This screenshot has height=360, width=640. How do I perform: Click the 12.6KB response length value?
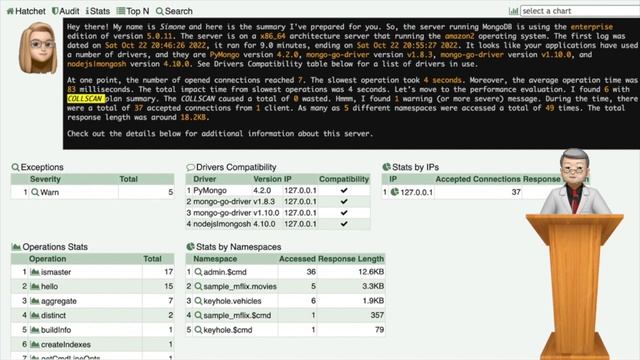(x=371, y=272)
